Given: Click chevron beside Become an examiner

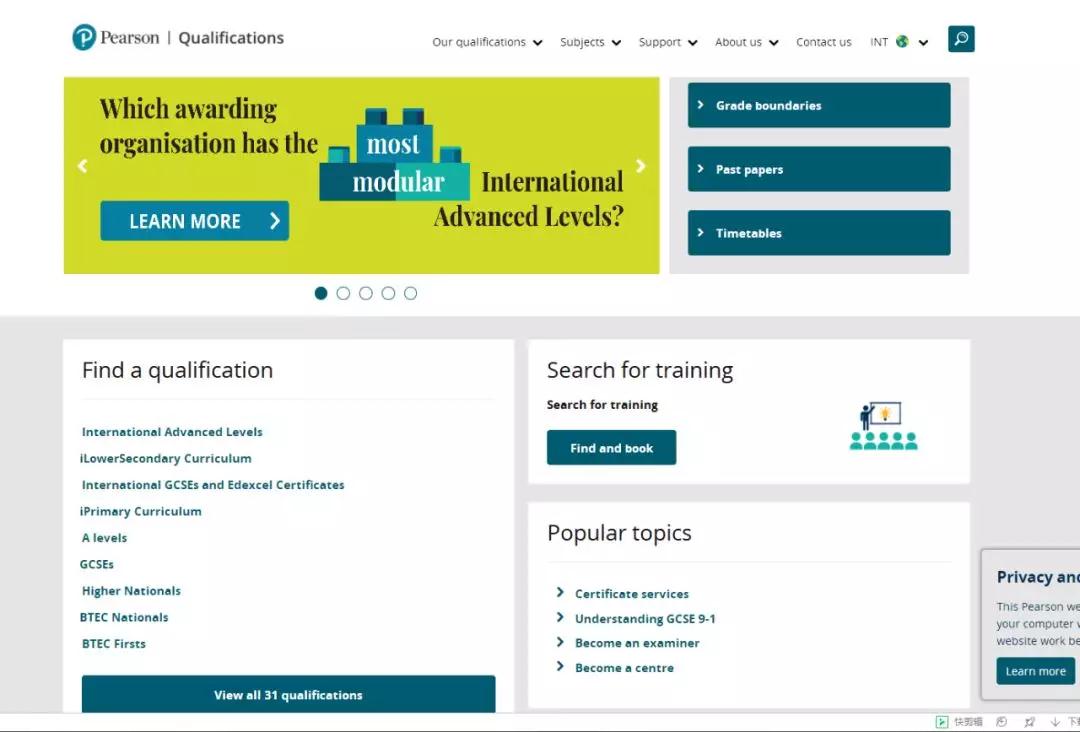Looking at the screenshot, I should click(560, 642).
